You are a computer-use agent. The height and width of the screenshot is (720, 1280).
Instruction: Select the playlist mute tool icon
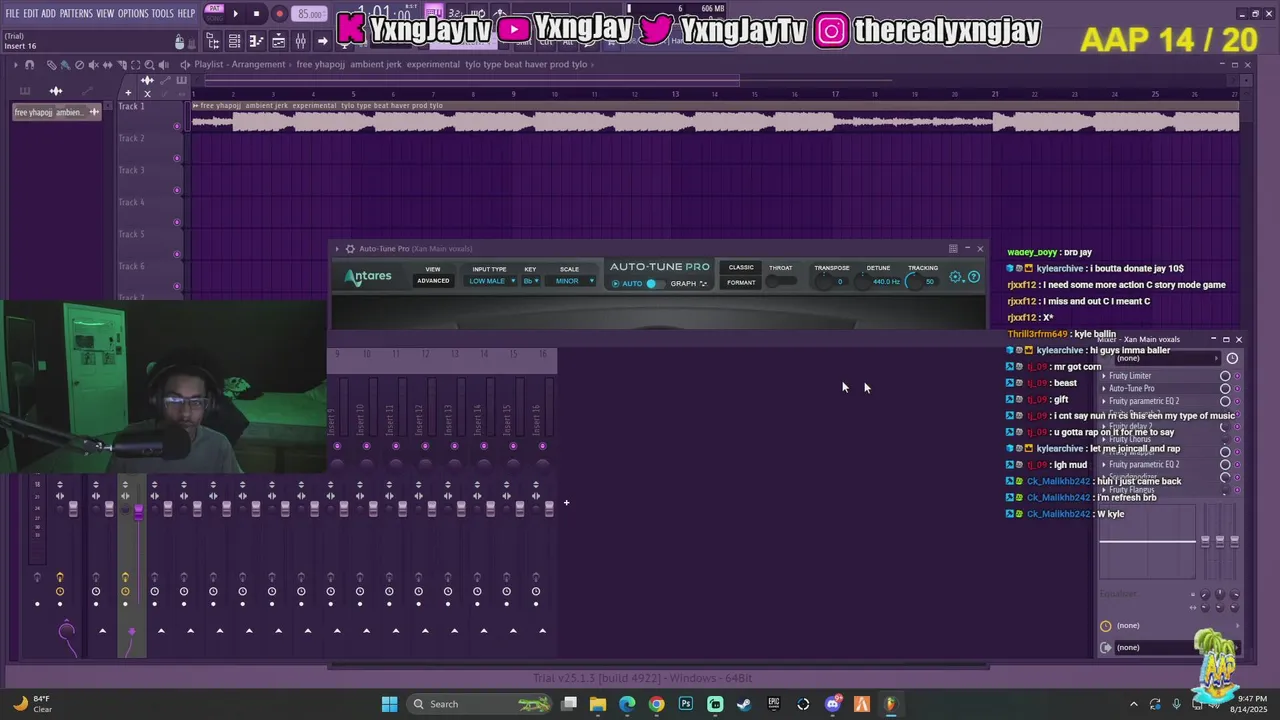pyautogui.click(x=94, y=65)
